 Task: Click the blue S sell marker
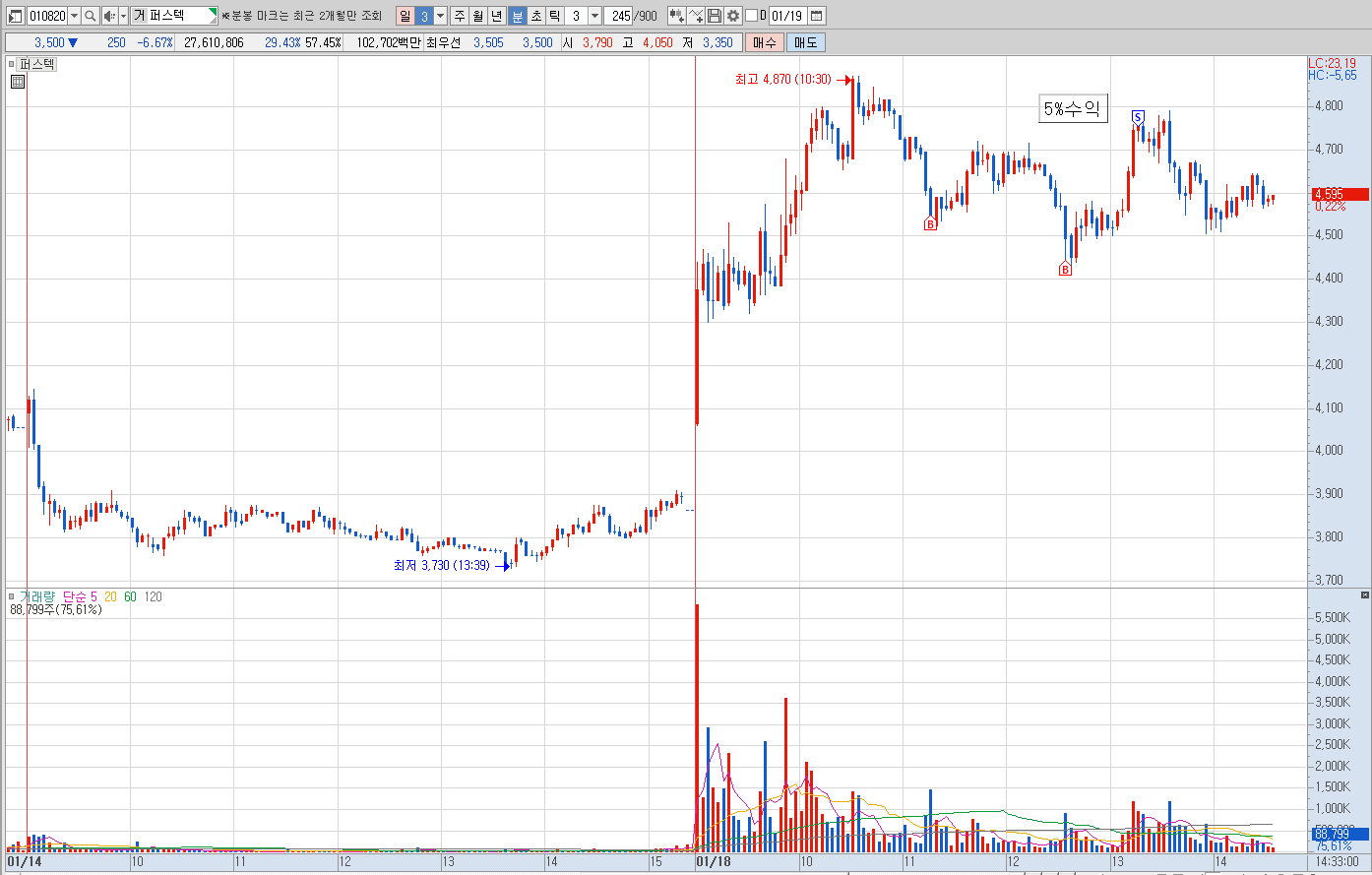[1138, 117]
